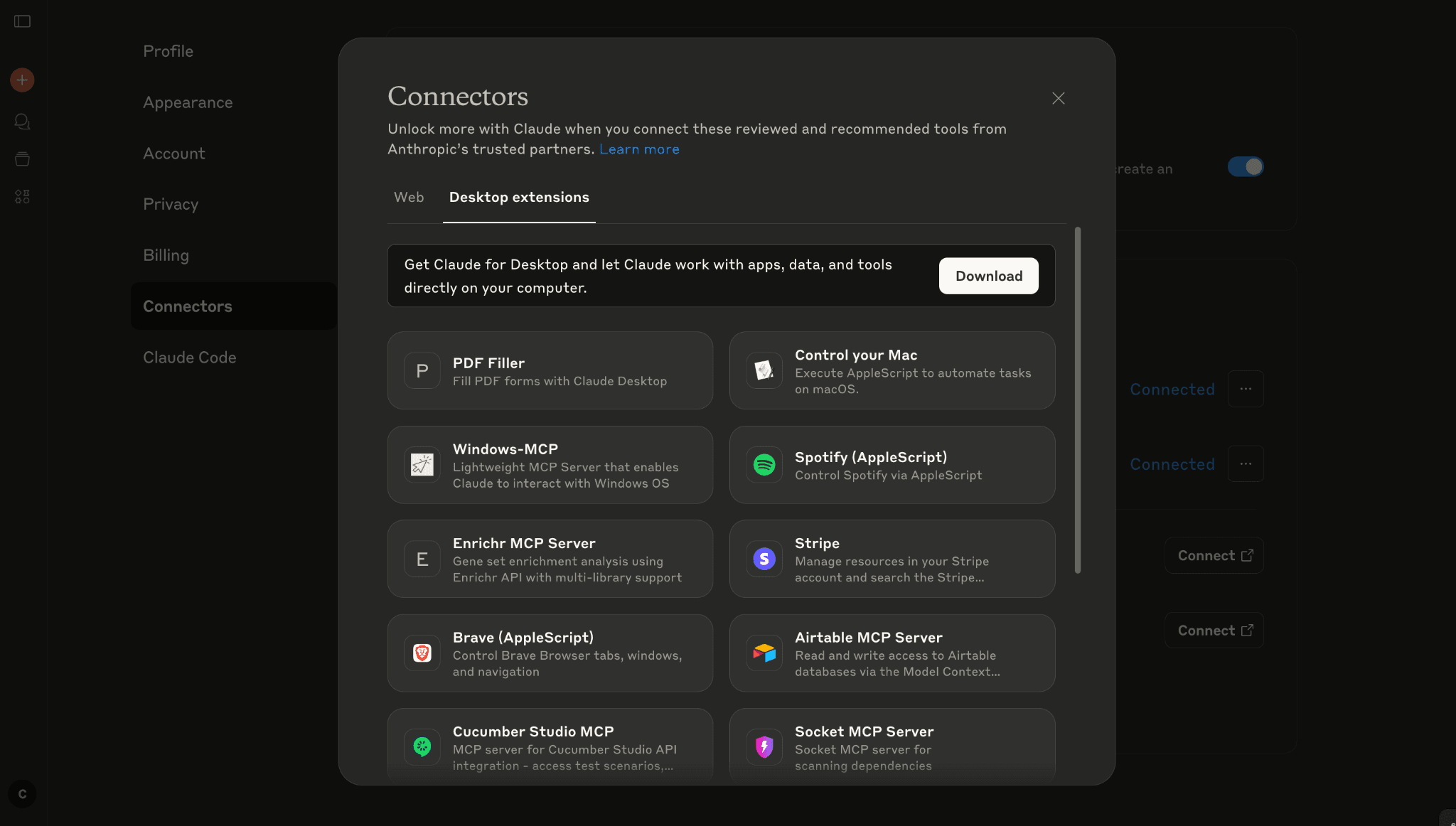This screenshot has height=826, width=1456.
Task: Click the Spotify extension icon
Action: [764, 465]
